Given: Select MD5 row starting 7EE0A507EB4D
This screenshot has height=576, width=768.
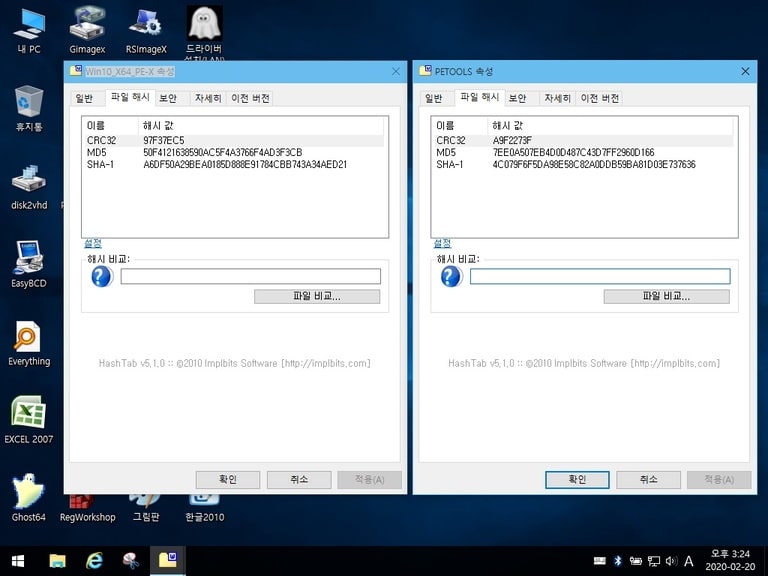Looking at the screenshot, I should pos(584,152).
